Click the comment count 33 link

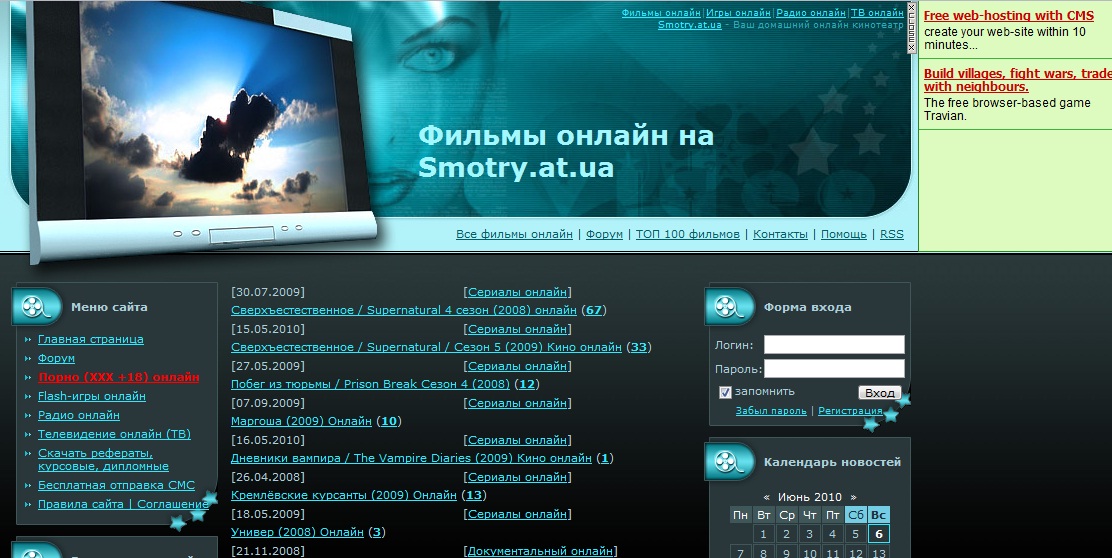point(639,347)
